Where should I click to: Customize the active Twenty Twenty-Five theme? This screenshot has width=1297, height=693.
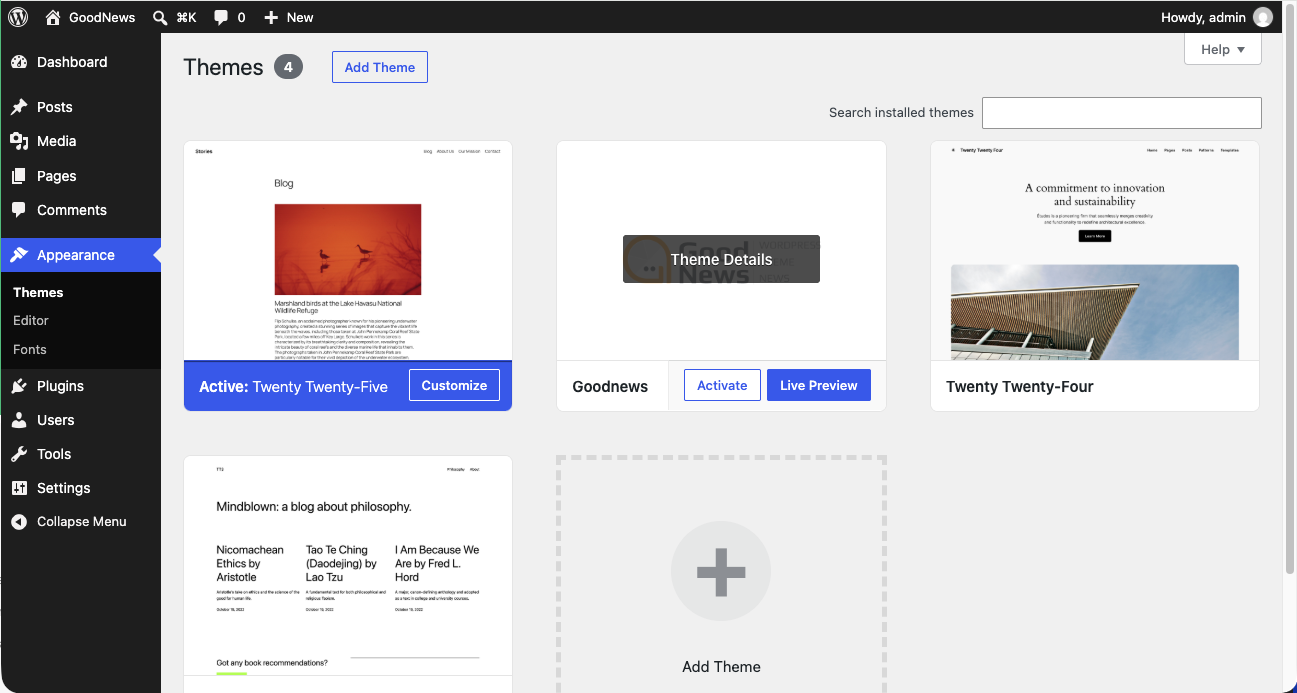click(454, 385)
